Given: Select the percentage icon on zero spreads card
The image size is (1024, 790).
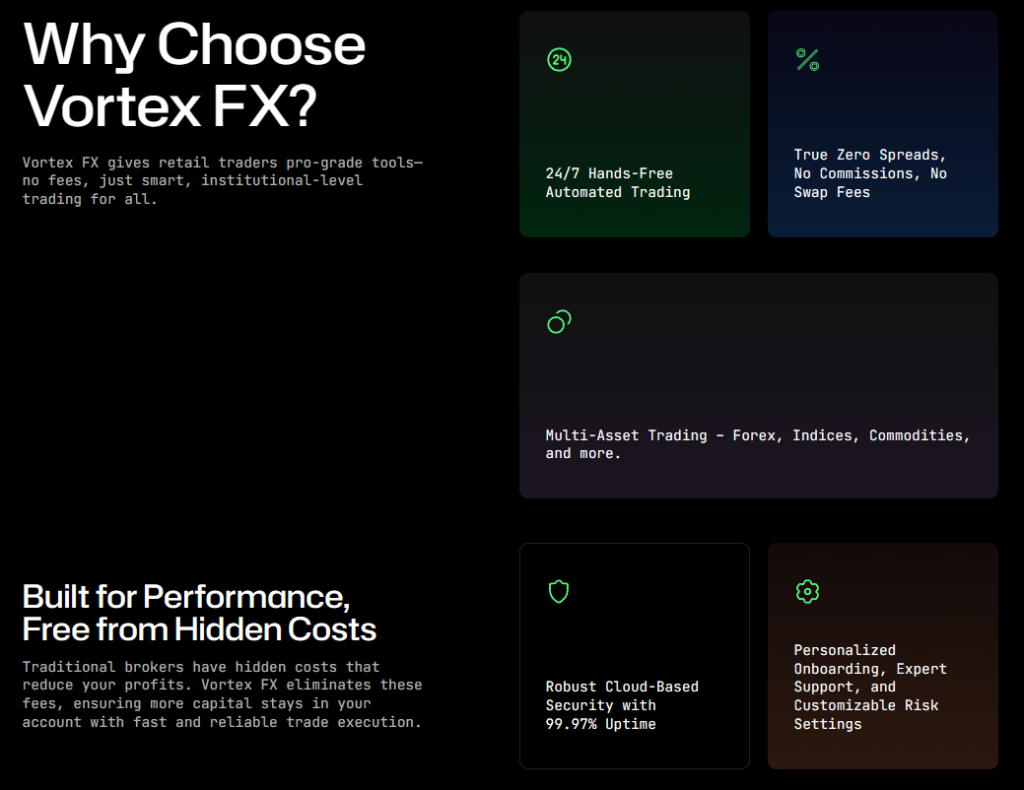Looking at the screenshot, I should (x=807, y=60).
